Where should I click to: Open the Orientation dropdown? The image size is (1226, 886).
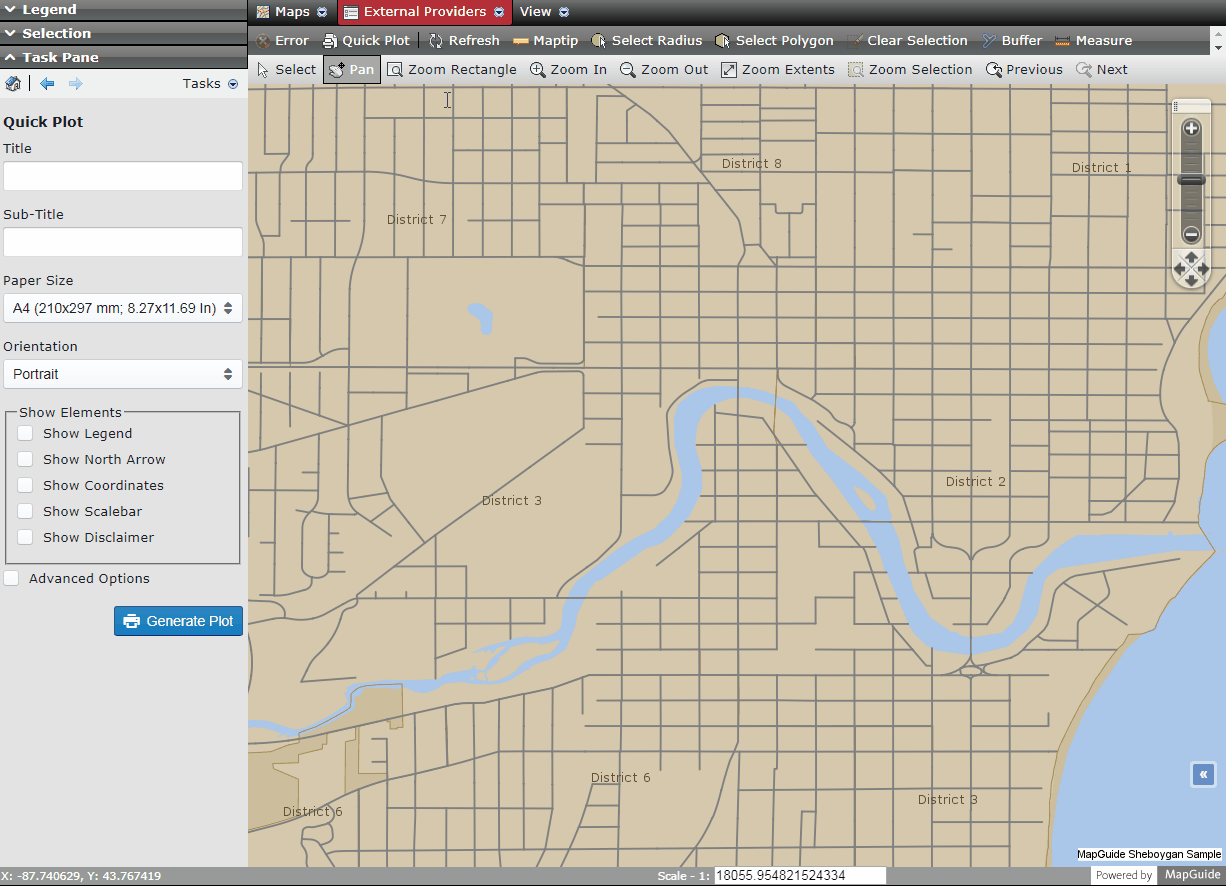(122, 373)
